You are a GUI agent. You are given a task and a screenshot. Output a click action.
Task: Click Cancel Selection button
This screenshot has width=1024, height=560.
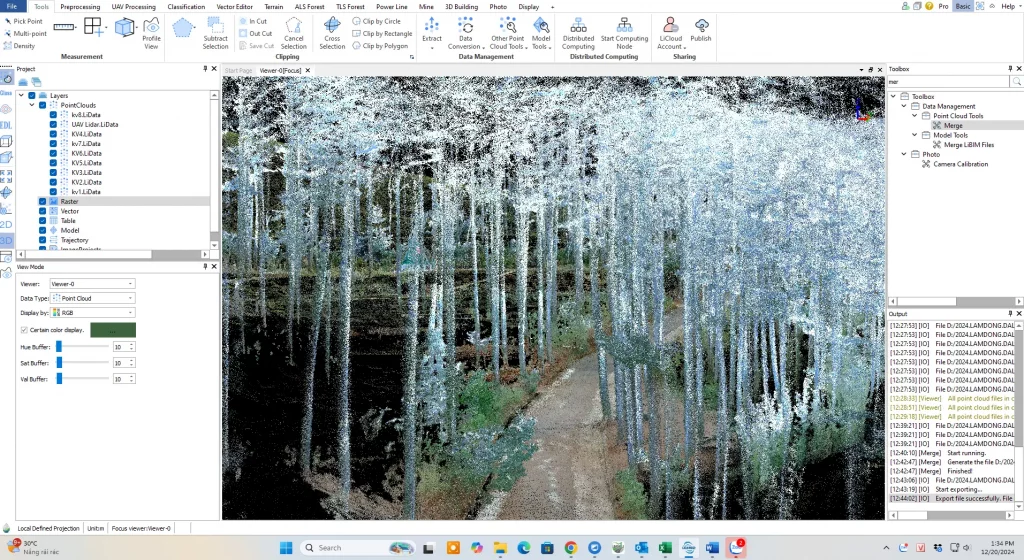(x=294, y=32)
